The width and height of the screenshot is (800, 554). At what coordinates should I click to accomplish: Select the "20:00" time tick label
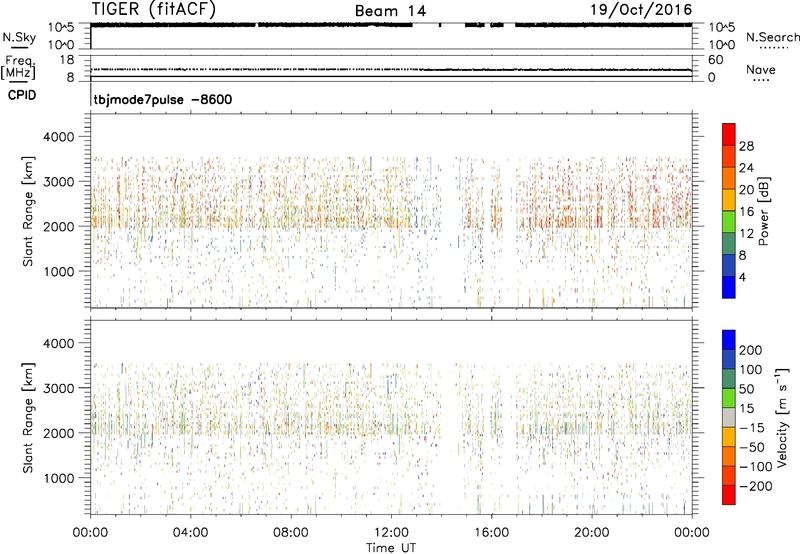point(592,533)
